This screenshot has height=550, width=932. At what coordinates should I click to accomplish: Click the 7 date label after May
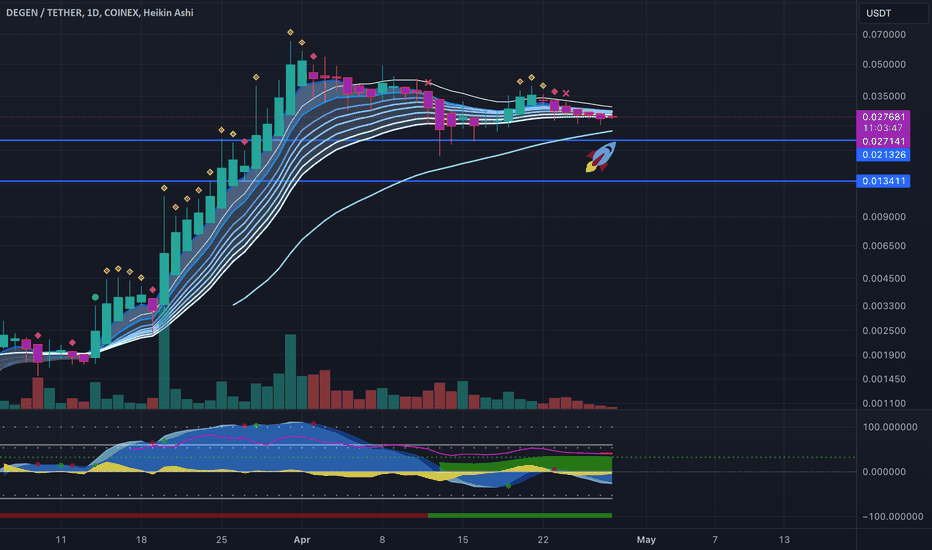[x=715, y=540]
